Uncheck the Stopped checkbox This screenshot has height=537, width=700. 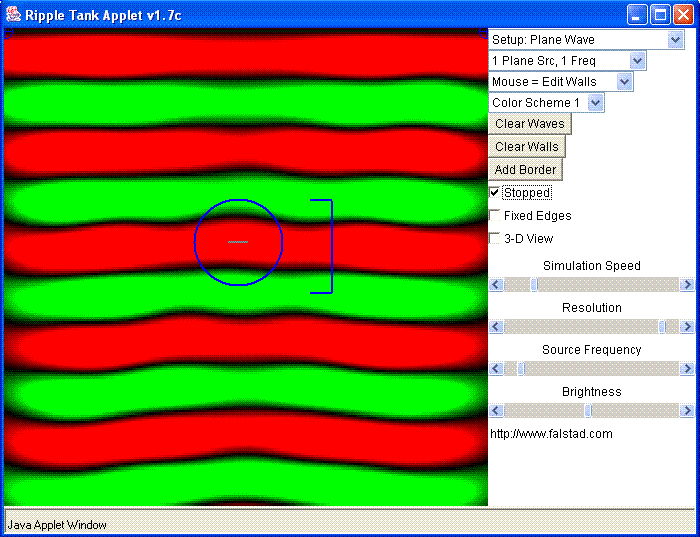495,193
